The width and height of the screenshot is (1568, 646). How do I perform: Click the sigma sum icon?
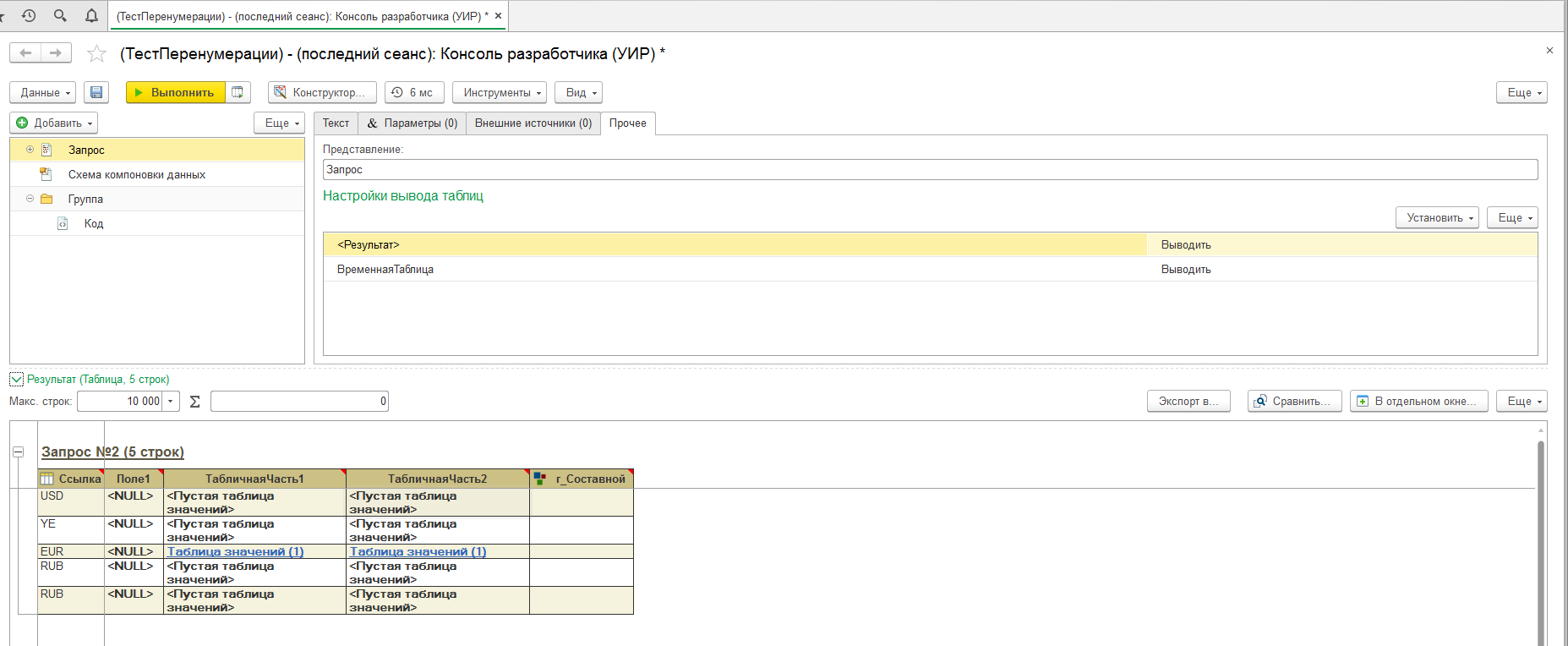[x=195, y=402]
